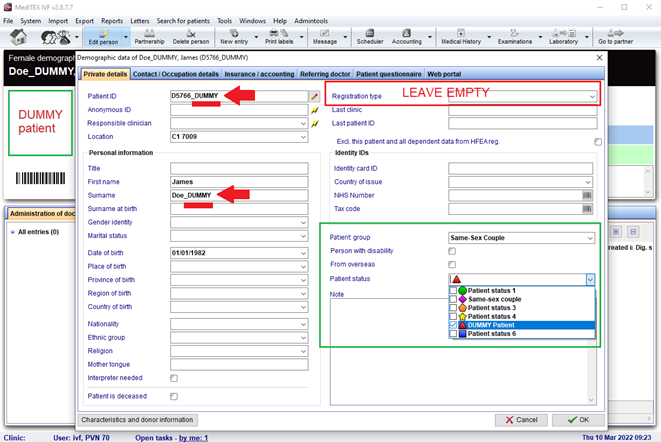The image size is (661, 442).
Task: Open the Laboratory toolbar tool
Action: click(x=563, y=37)
